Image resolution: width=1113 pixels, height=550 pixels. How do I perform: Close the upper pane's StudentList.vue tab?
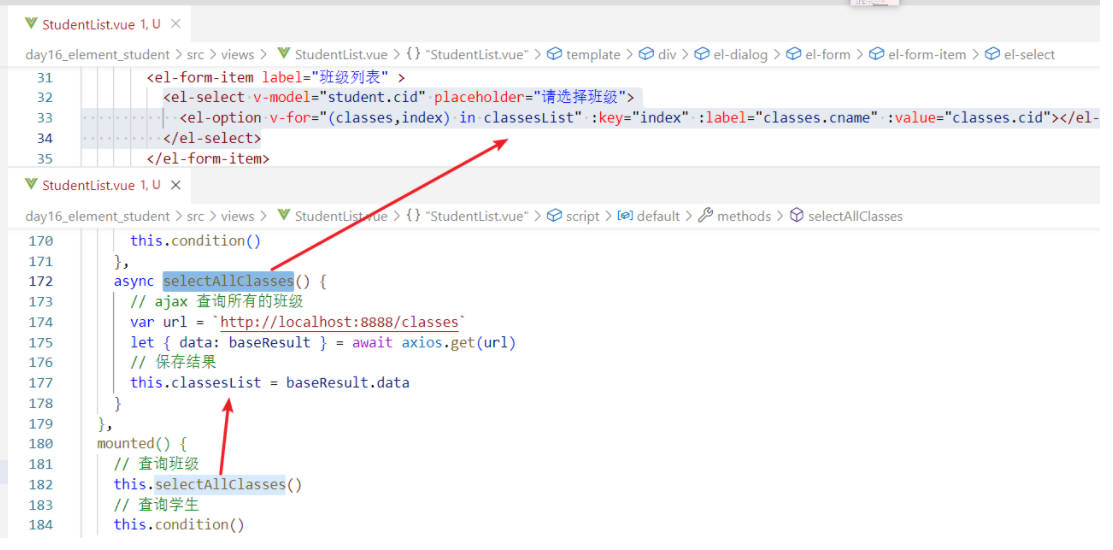coord(176,23)
